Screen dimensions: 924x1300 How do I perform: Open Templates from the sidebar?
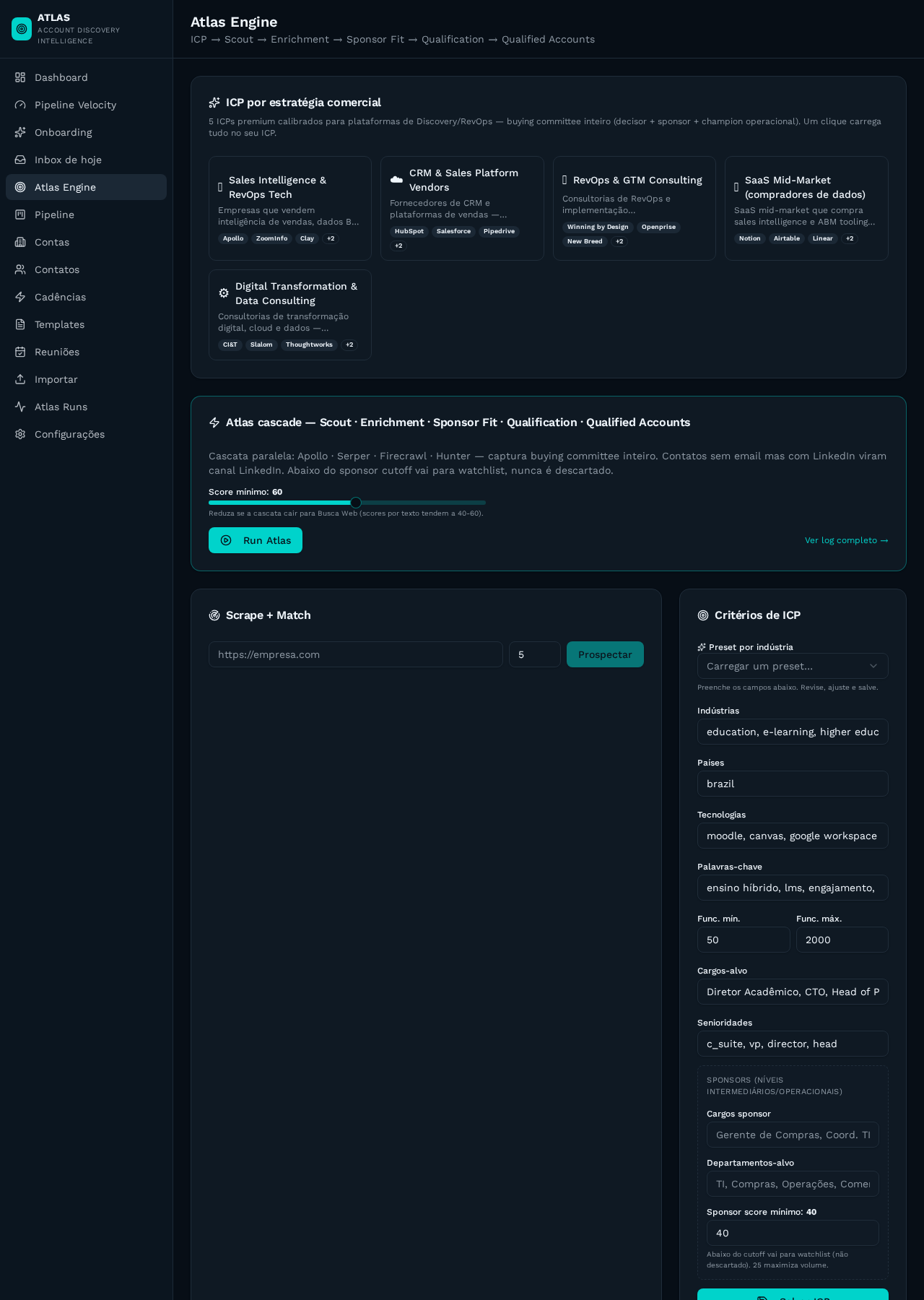pyautogui.click(x=86, y=324)
